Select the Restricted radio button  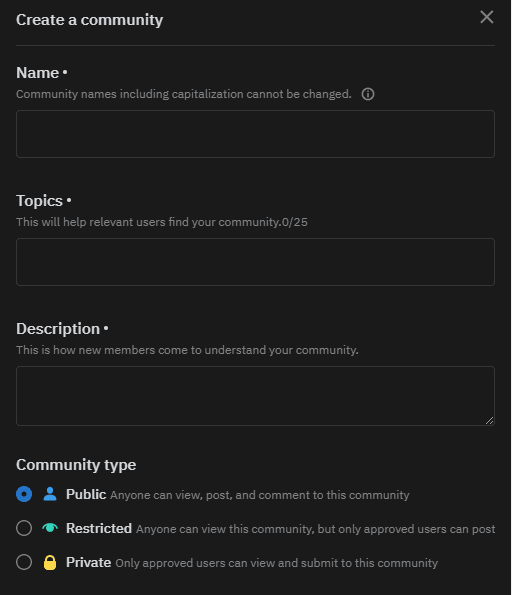(24, 528)
